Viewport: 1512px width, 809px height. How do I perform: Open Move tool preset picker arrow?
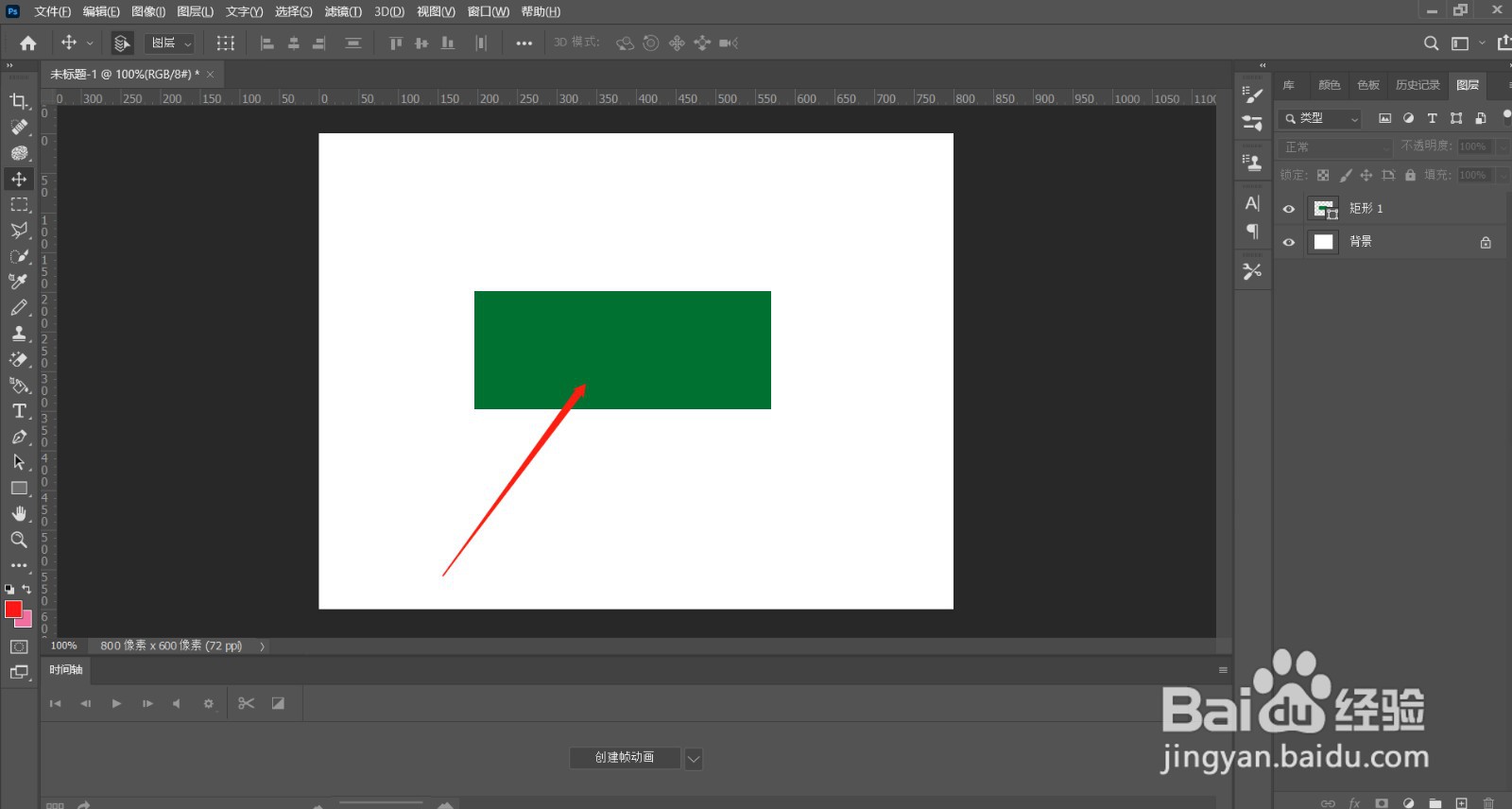91,43
